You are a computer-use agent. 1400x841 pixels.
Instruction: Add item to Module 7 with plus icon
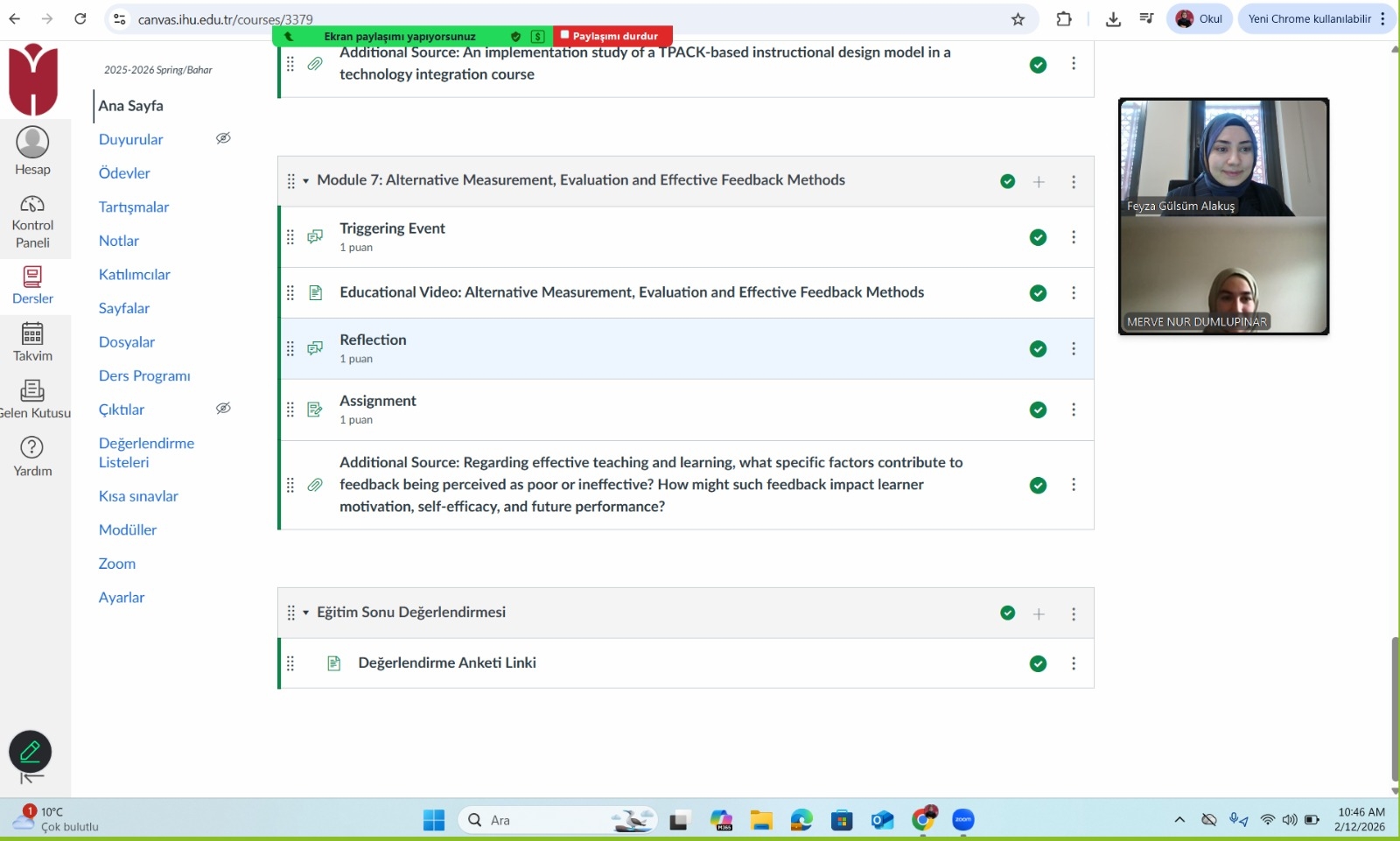(x=1039, y=182)
